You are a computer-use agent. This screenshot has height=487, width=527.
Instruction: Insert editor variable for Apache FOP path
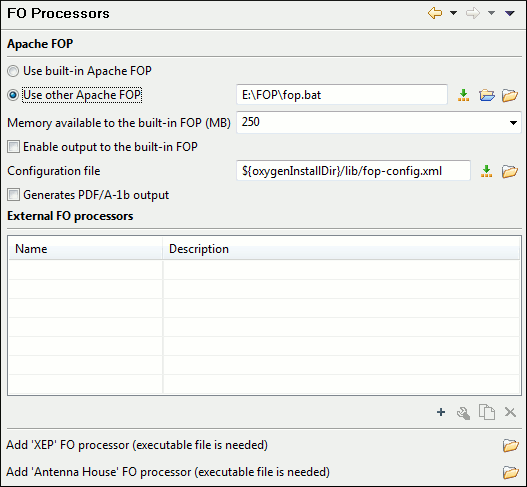point(463,95)
